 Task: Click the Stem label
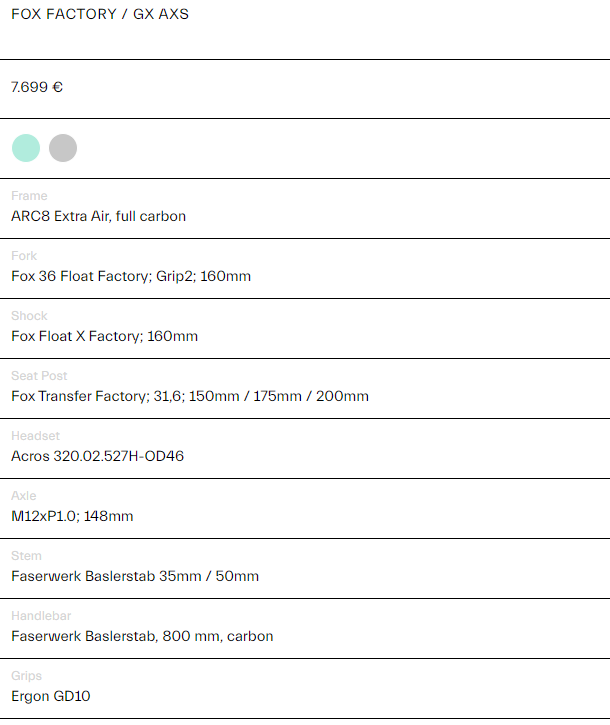click(26, 556)
